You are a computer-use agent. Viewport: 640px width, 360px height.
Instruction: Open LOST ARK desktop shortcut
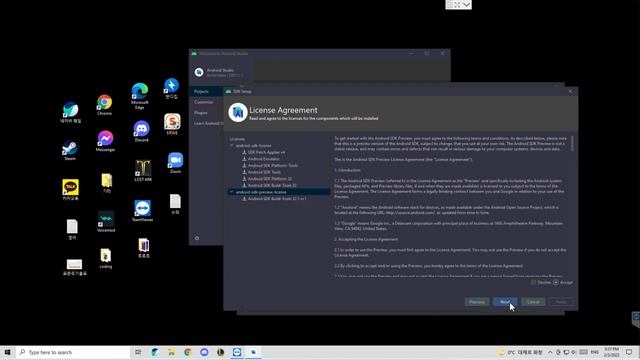(143, 171)
